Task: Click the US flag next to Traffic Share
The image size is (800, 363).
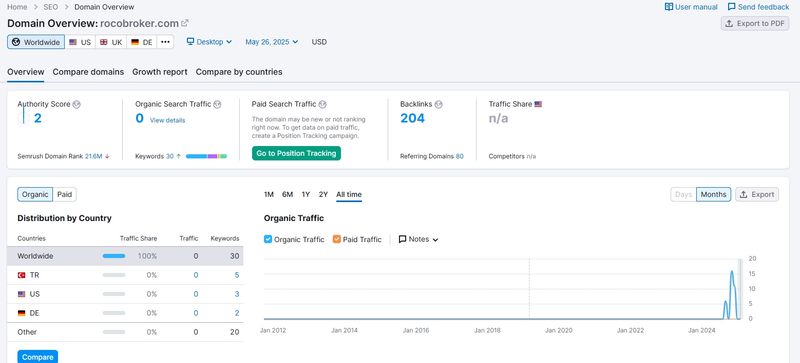Action: (x=538, y=104)
